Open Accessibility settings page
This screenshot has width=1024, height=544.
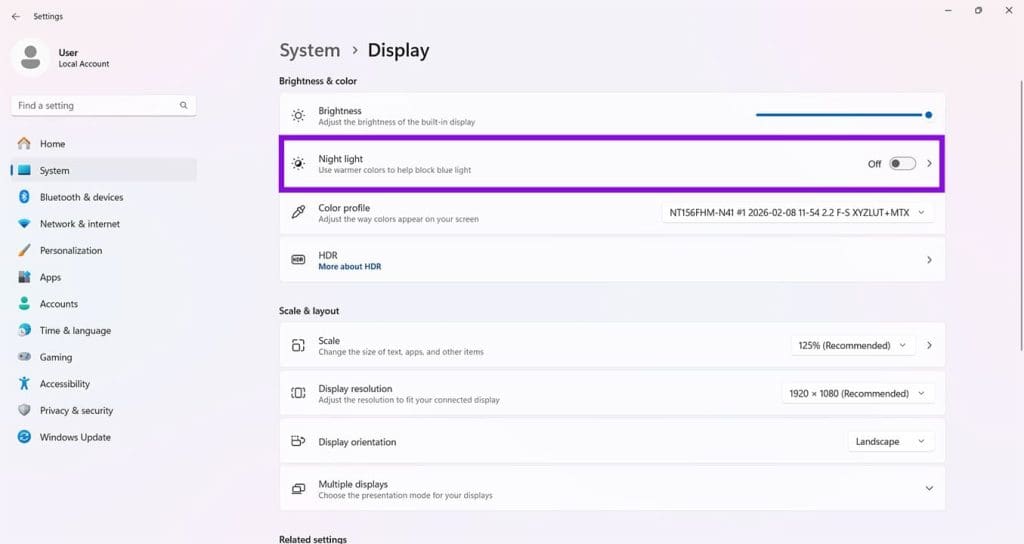(103, 384)
